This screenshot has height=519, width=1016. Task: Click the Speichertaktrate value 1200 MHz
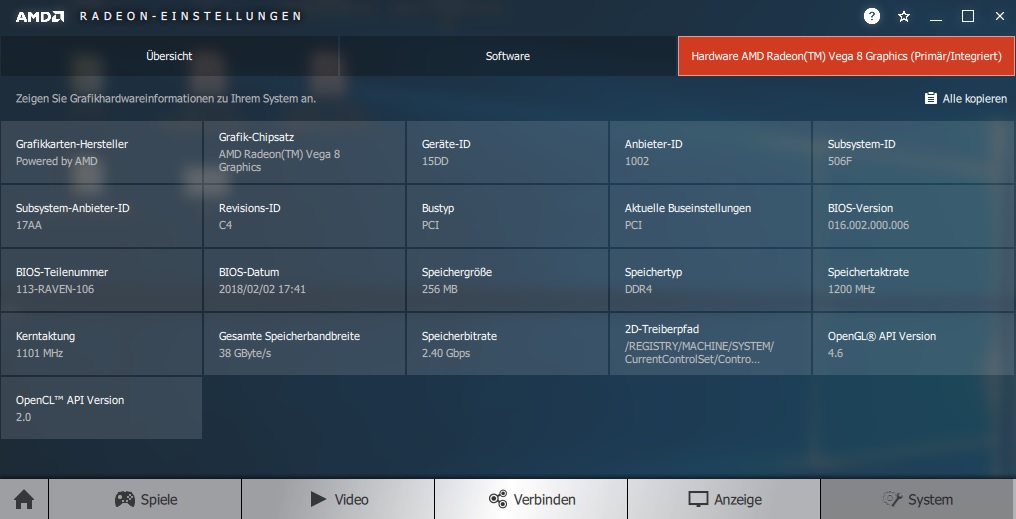pyautogui.click(x=851, y=290)
